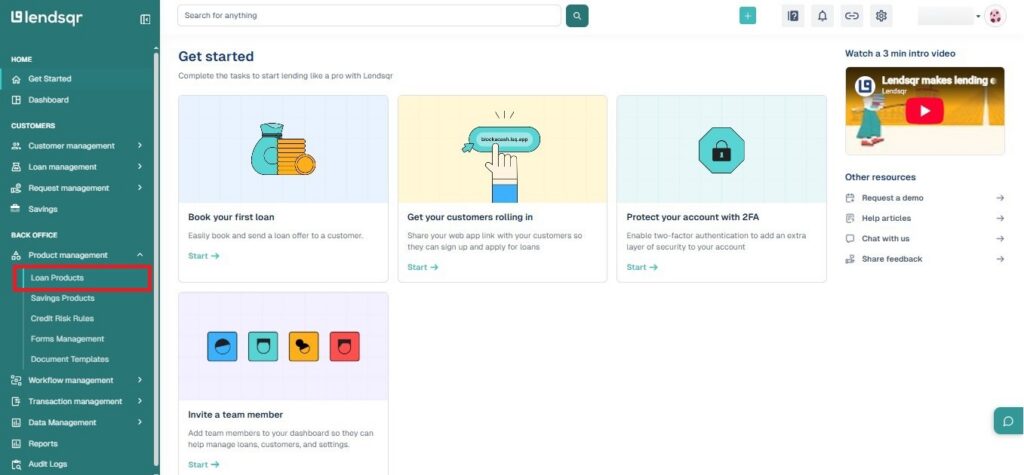Click the arrow next to Chat with us
1024x475 pixels.
pos(1000,238)
